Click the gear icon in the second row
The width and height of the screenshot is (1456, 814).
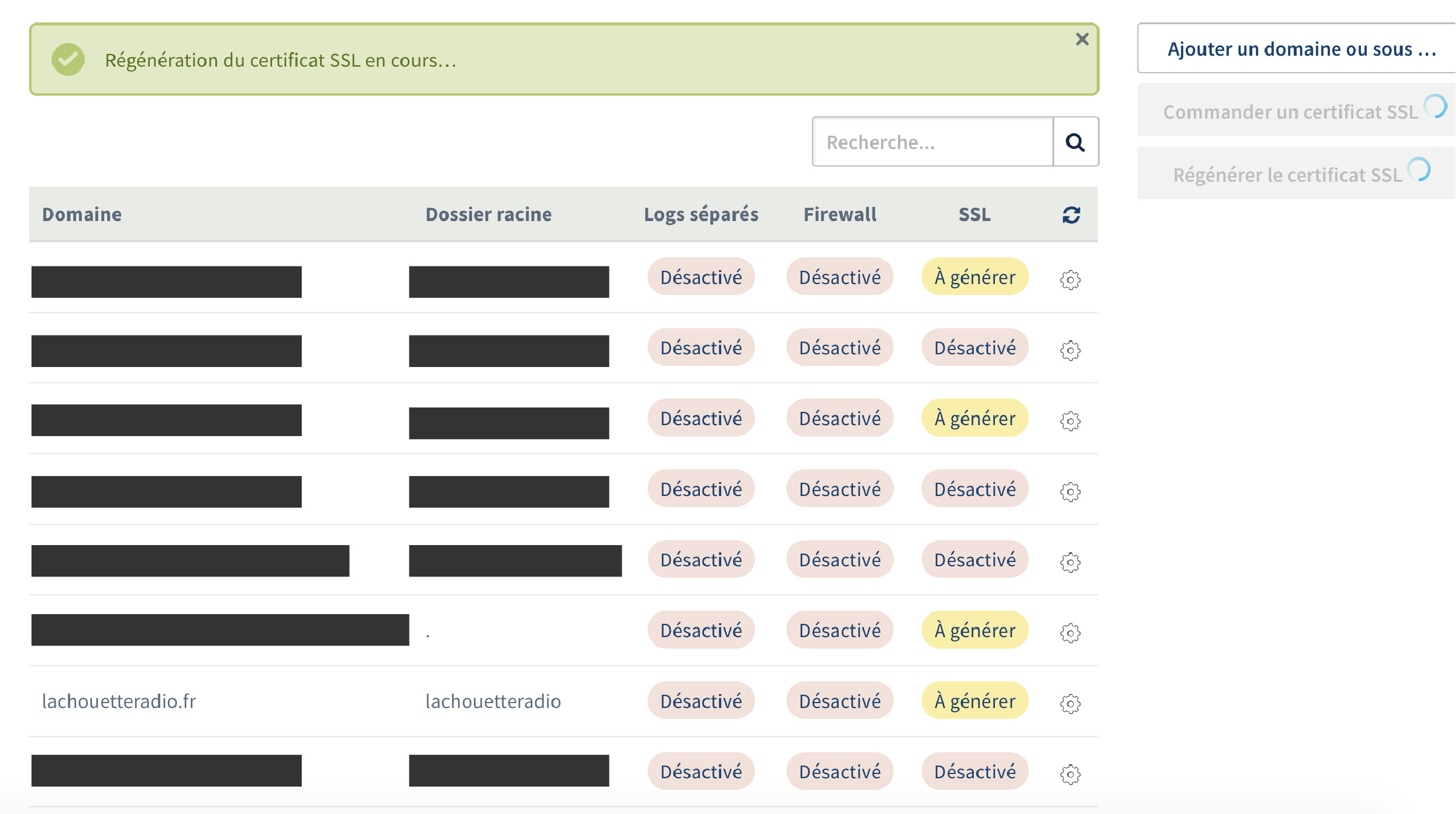[x=1070, y=350]
